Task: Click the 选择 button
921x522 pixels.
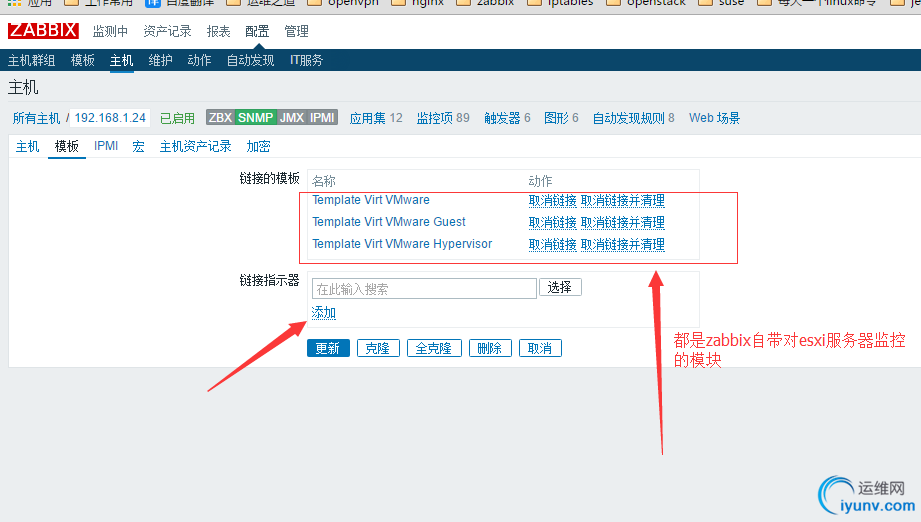Action: tap(560, 287)
